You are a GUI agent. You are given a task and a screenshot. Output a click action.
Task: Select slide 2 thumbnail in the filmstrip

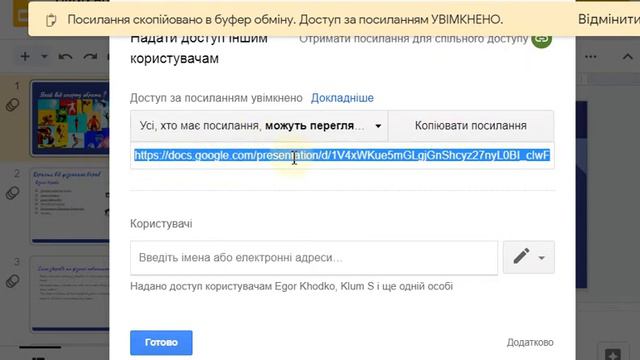pyautogui.click(x=70, y=206)
